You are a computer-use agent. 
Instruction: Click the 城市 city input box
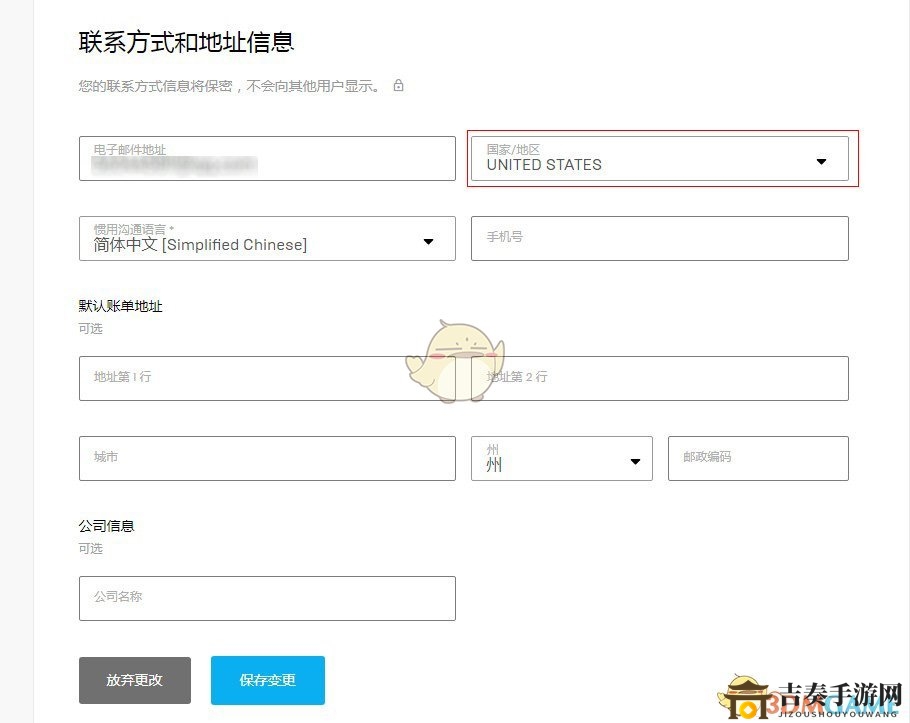[267, 458]
